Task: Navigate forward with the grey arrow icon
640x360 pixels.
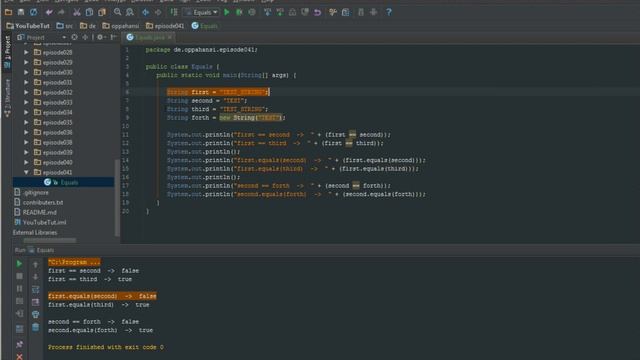Action: point(158,12)
